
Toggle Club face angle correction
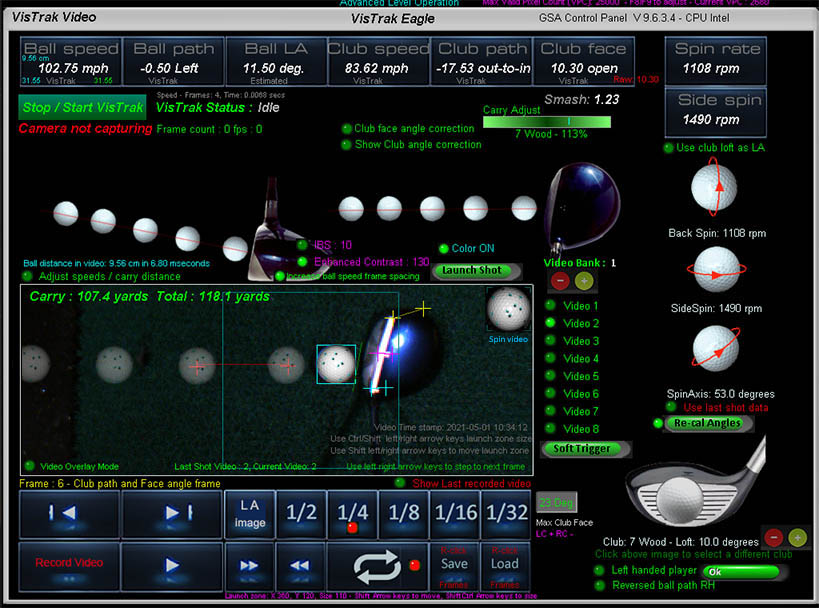(346, 128)
